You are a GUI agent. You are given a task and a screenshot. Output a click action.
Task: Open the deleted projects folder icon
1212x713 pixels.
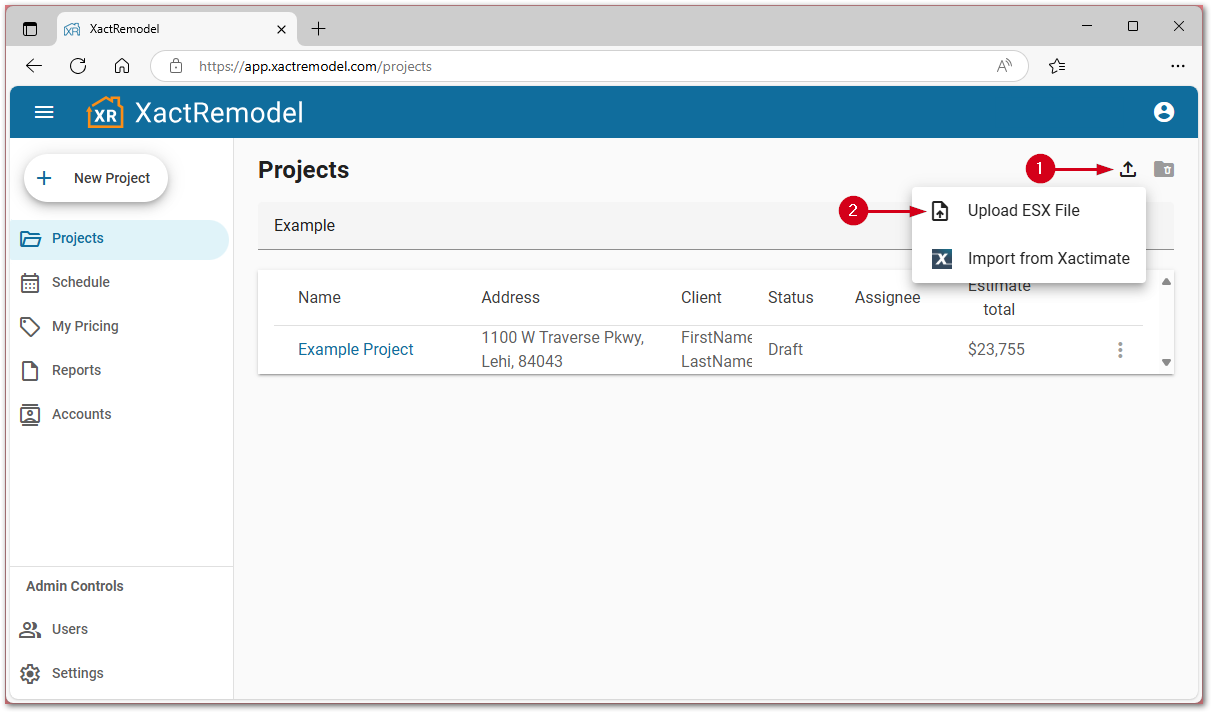click(1164, 169)
